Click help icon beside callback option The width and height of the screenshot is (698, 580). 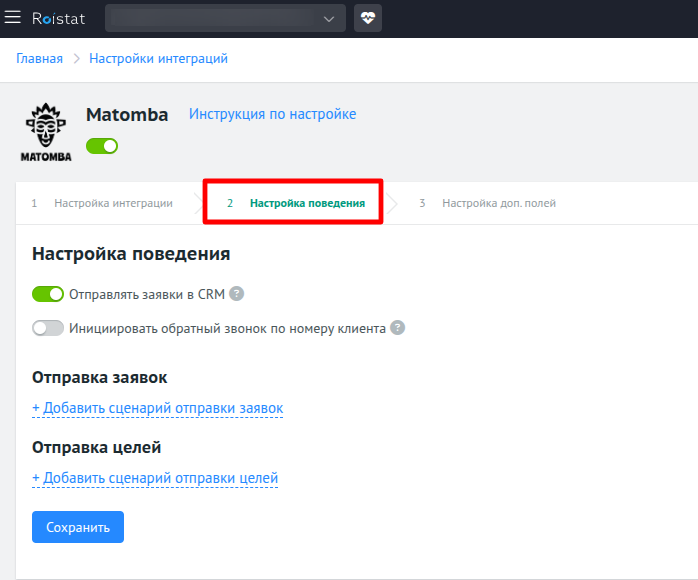point(397,328)
